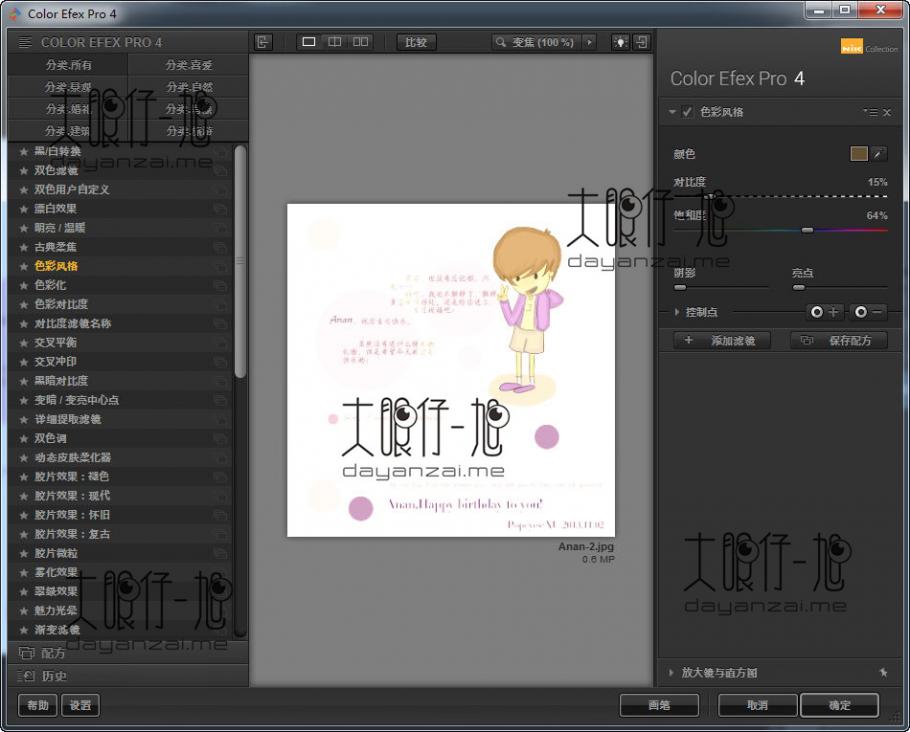This screenshot has width=910, height=732.
Task: Click 保存配方 save recipe button
Action: point(839,341)
